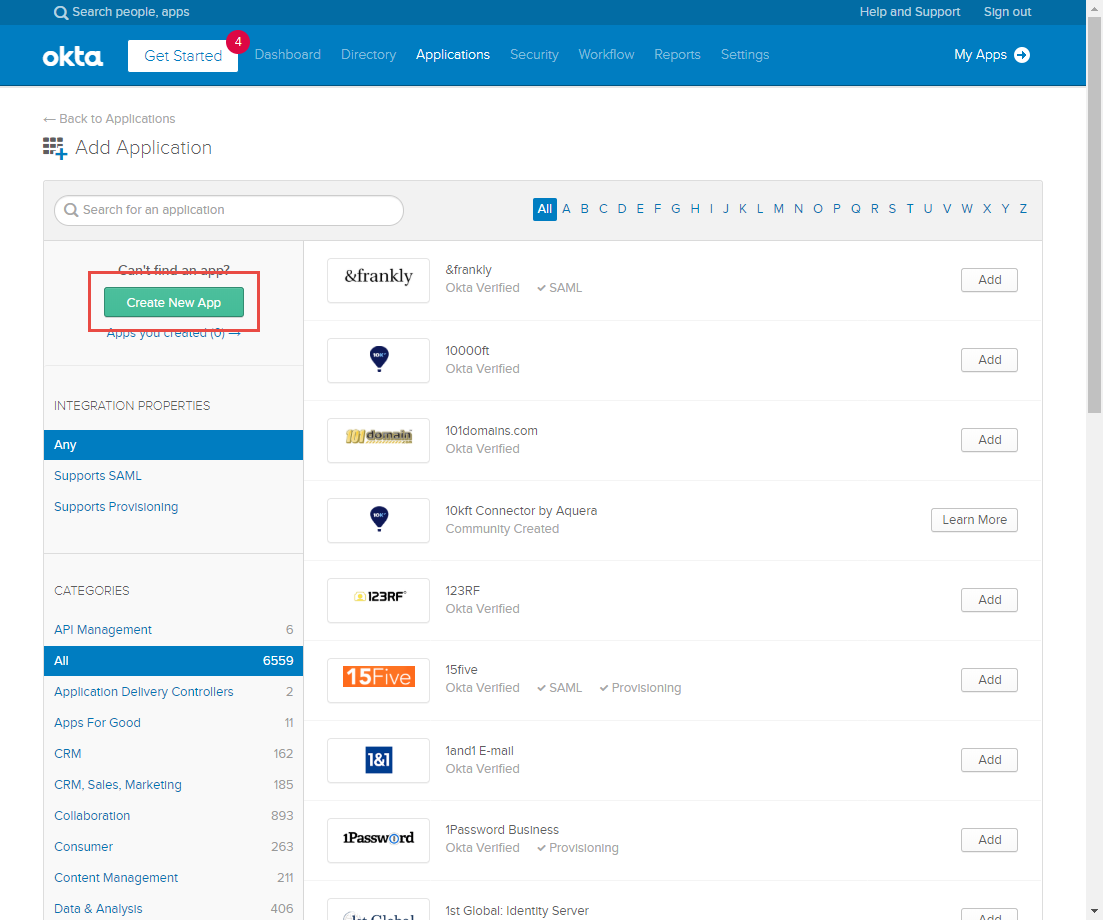Open the Apps you created link
Viewport: 1103px width, 920px height.
click(x=174, y=332)
